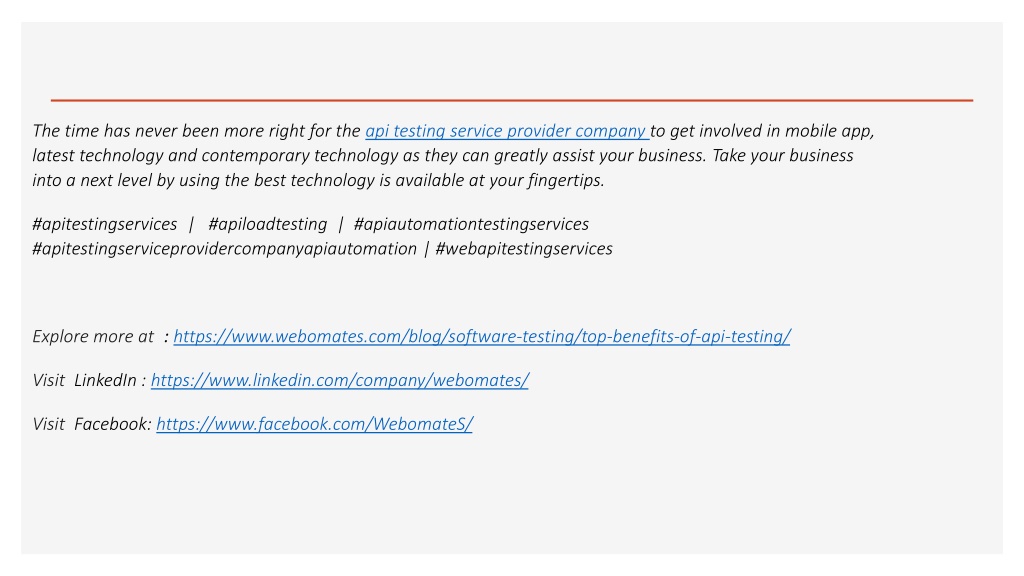Visit the LinkedIn webomates company URL

pyautogui.click(x=340, y=381)
